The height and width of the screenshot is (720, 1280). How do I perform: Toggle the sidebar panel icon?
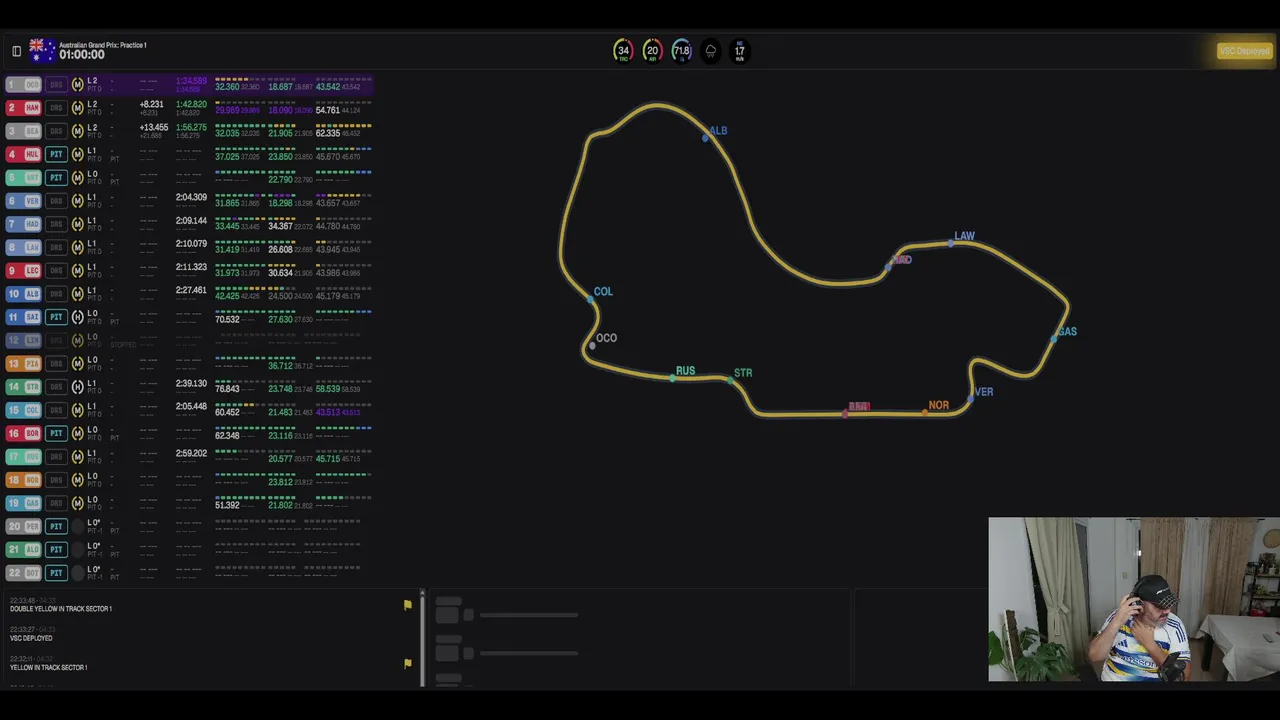(16, 51)
